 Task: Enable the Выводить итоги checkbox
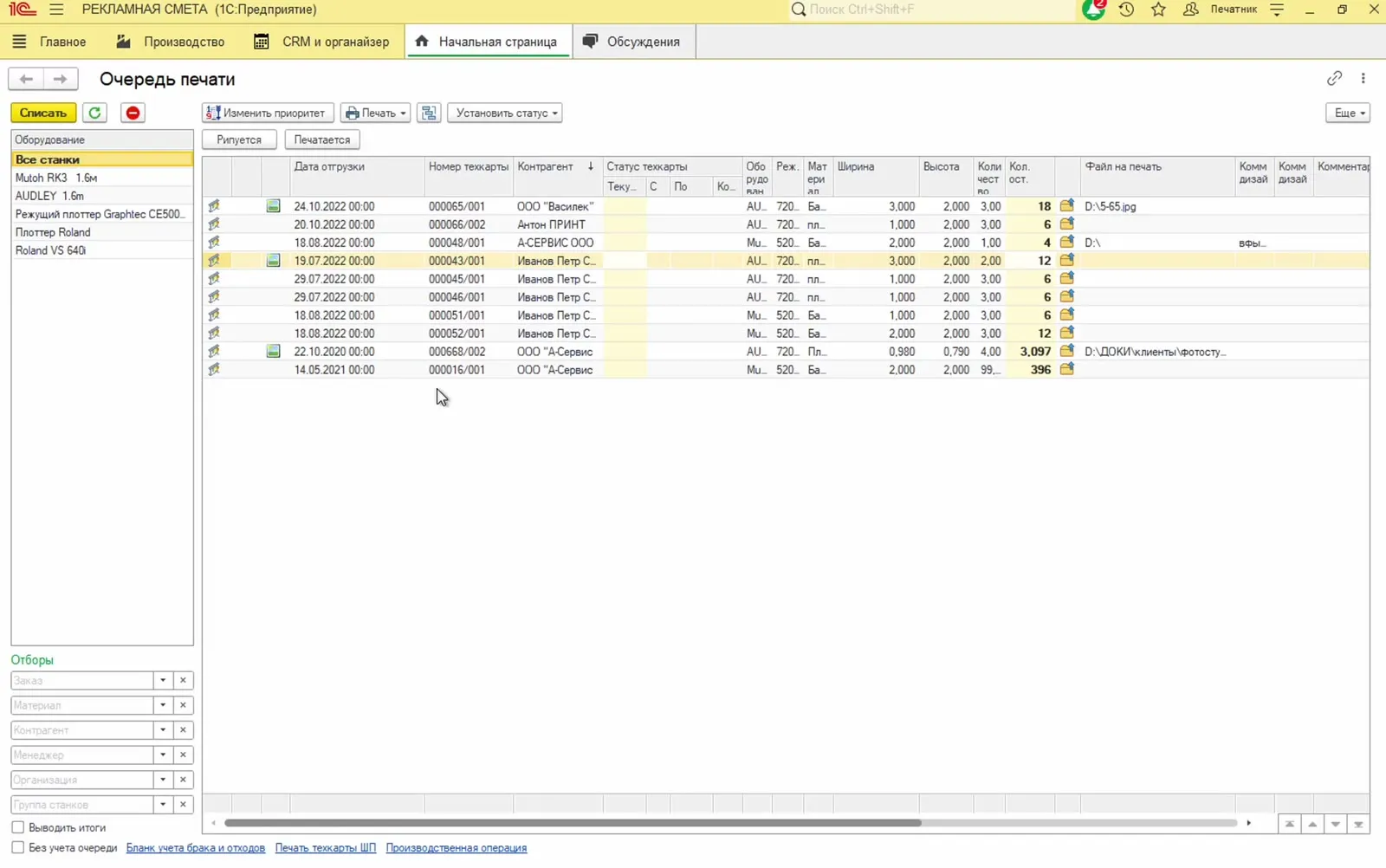tap(17, 827)
